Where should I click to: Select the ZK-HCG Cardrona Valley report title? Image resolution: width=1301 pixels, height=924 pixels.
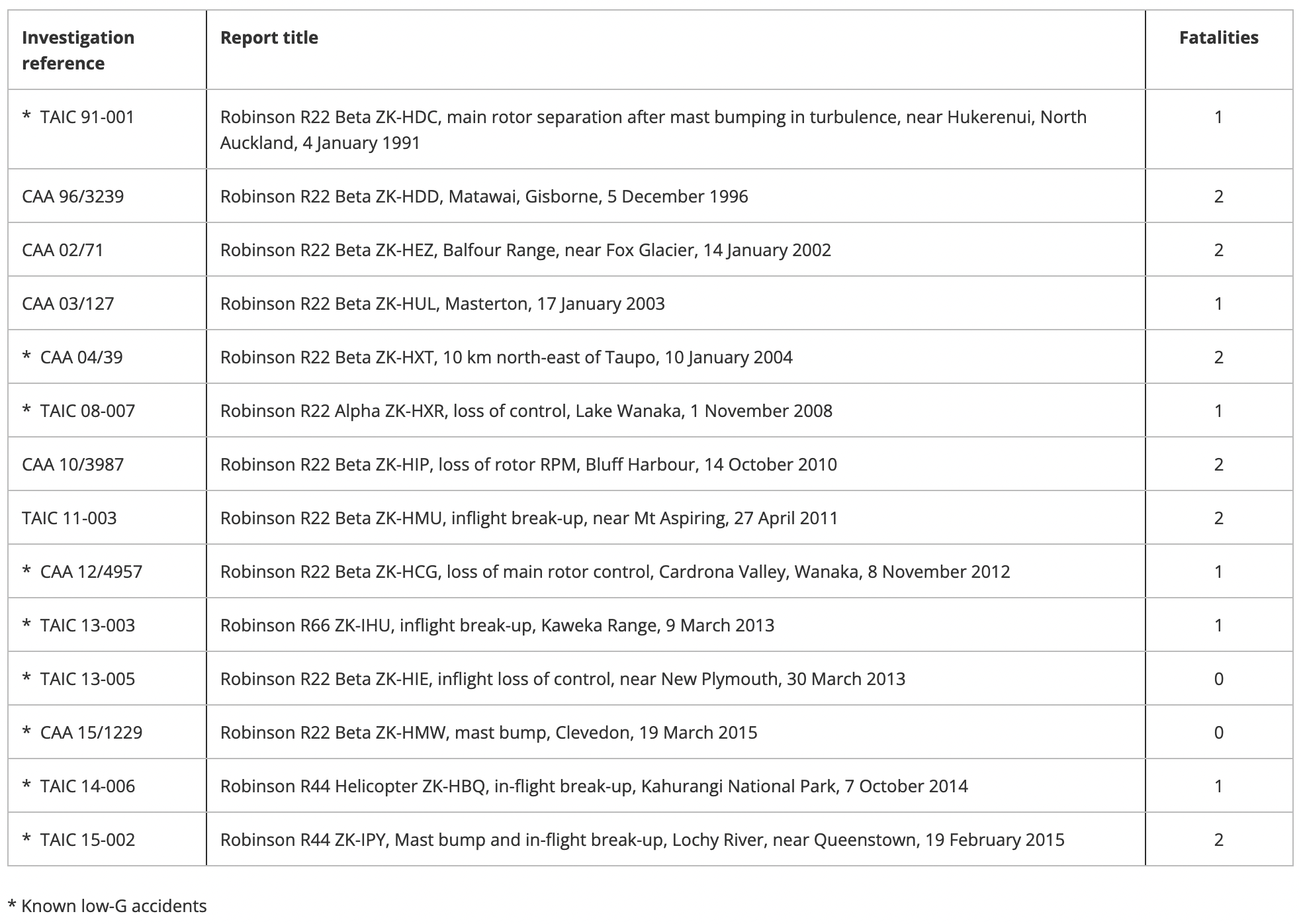point(615,572)
